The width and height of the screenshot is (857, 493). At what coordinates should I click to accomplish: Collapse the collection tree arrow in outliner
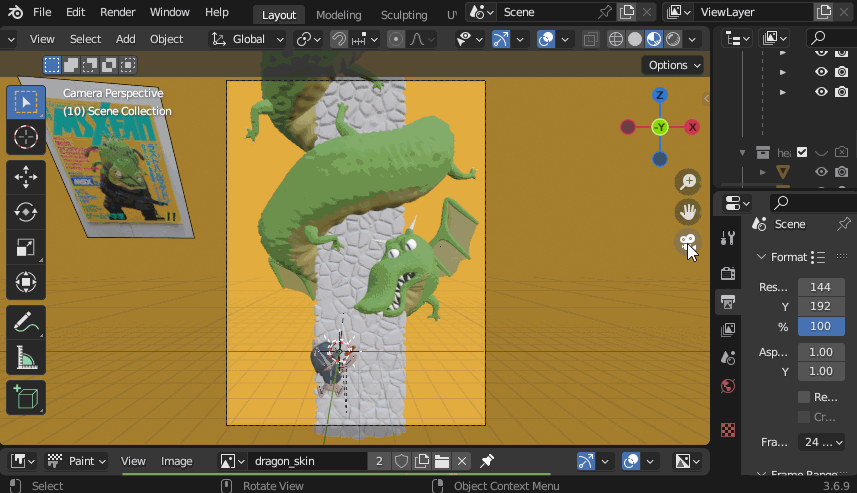point(742,153)
